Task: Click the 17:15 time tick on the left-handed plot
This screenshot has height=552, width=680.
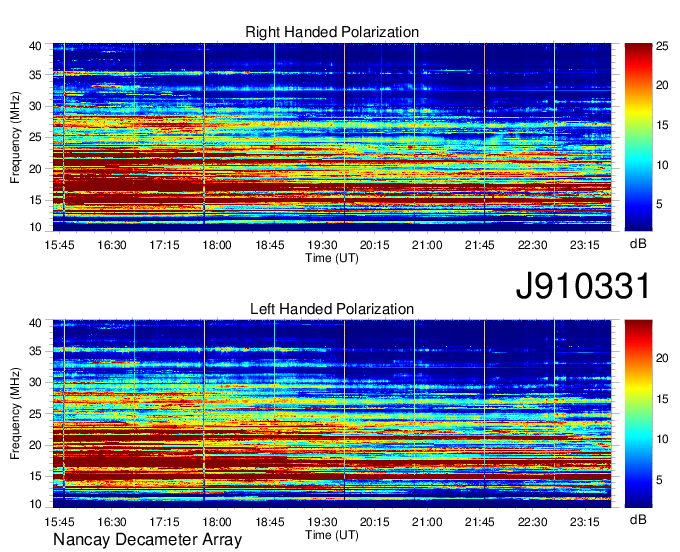Action: tap(164, 522)
